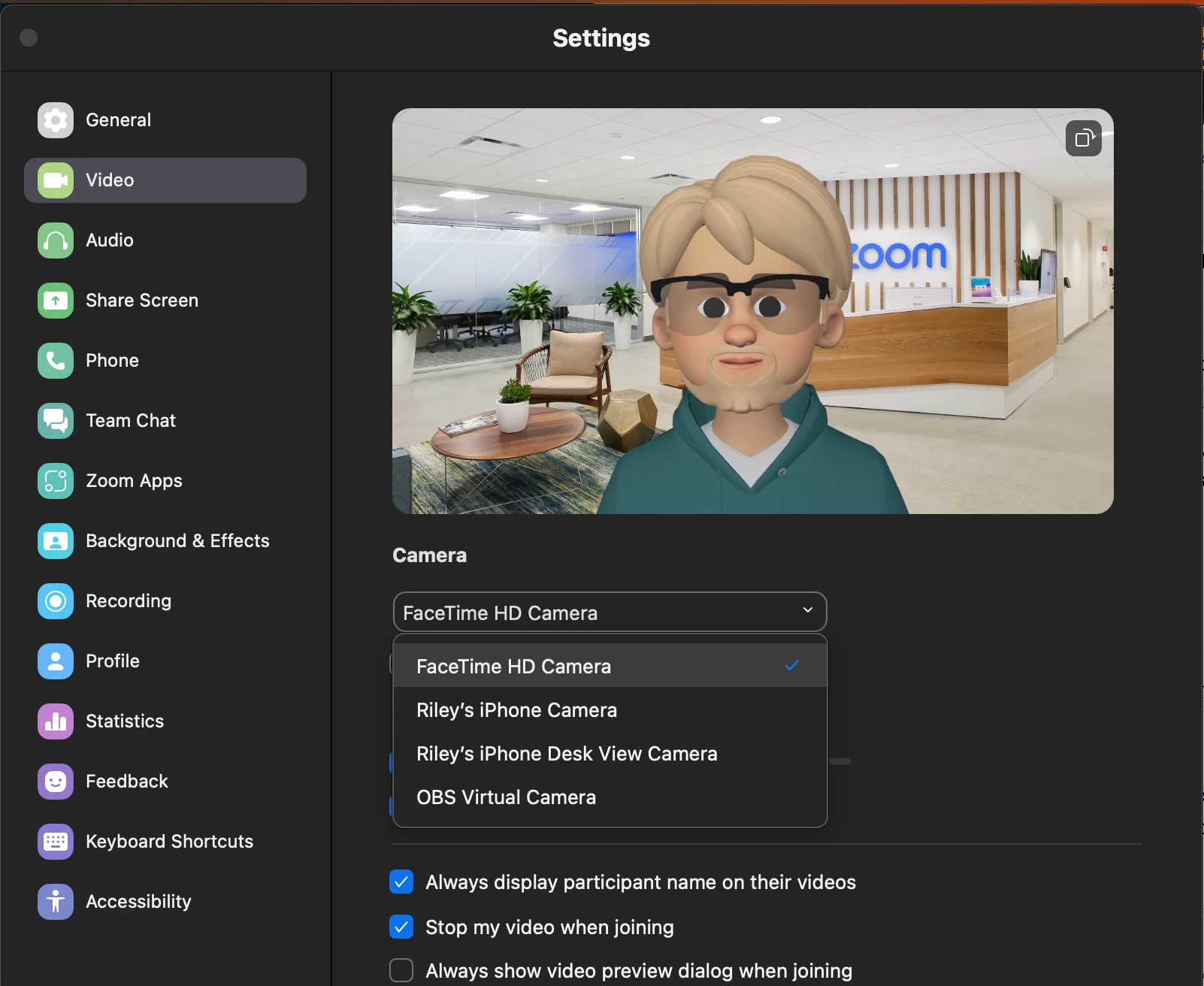Click the Keyboard Shortcuts keyboard icon
Viewport: 1204px width, 986px height.
(x=56, y=842)
